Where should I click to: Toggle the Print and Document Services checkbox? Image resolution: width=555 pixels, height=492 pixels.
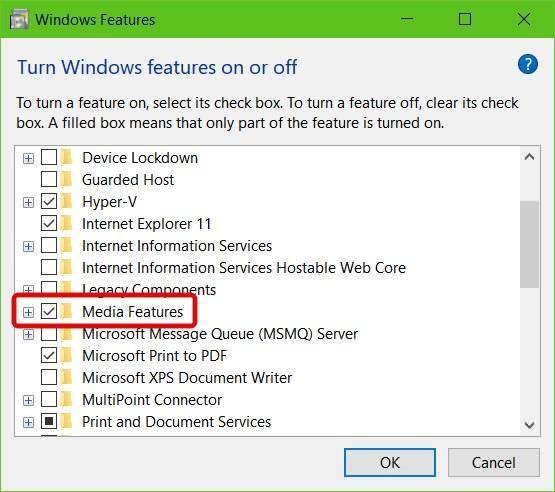tap(49, 422)
